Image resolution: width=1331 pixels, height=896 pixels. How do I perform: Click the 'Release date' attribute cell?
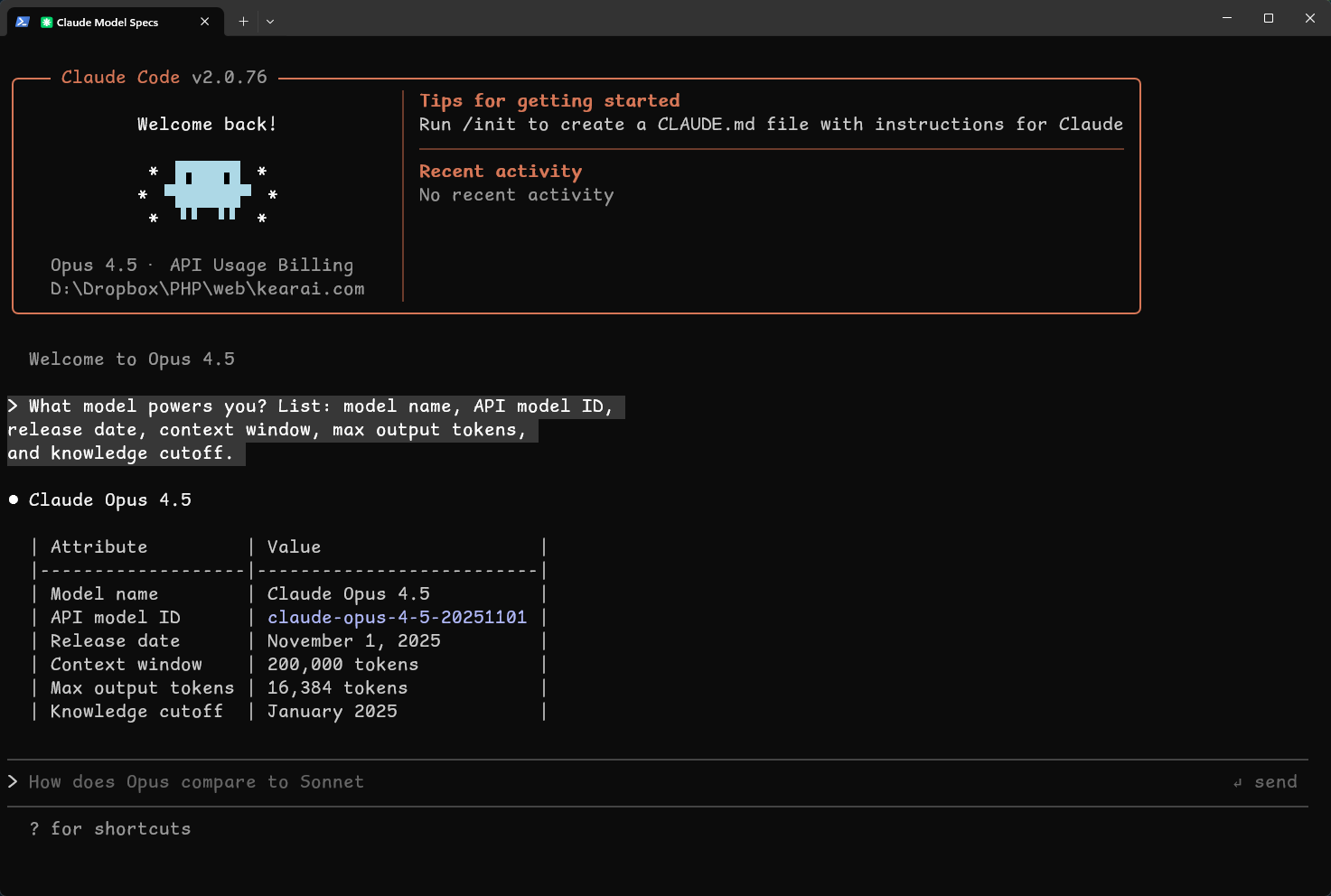[x=115, y=641]
